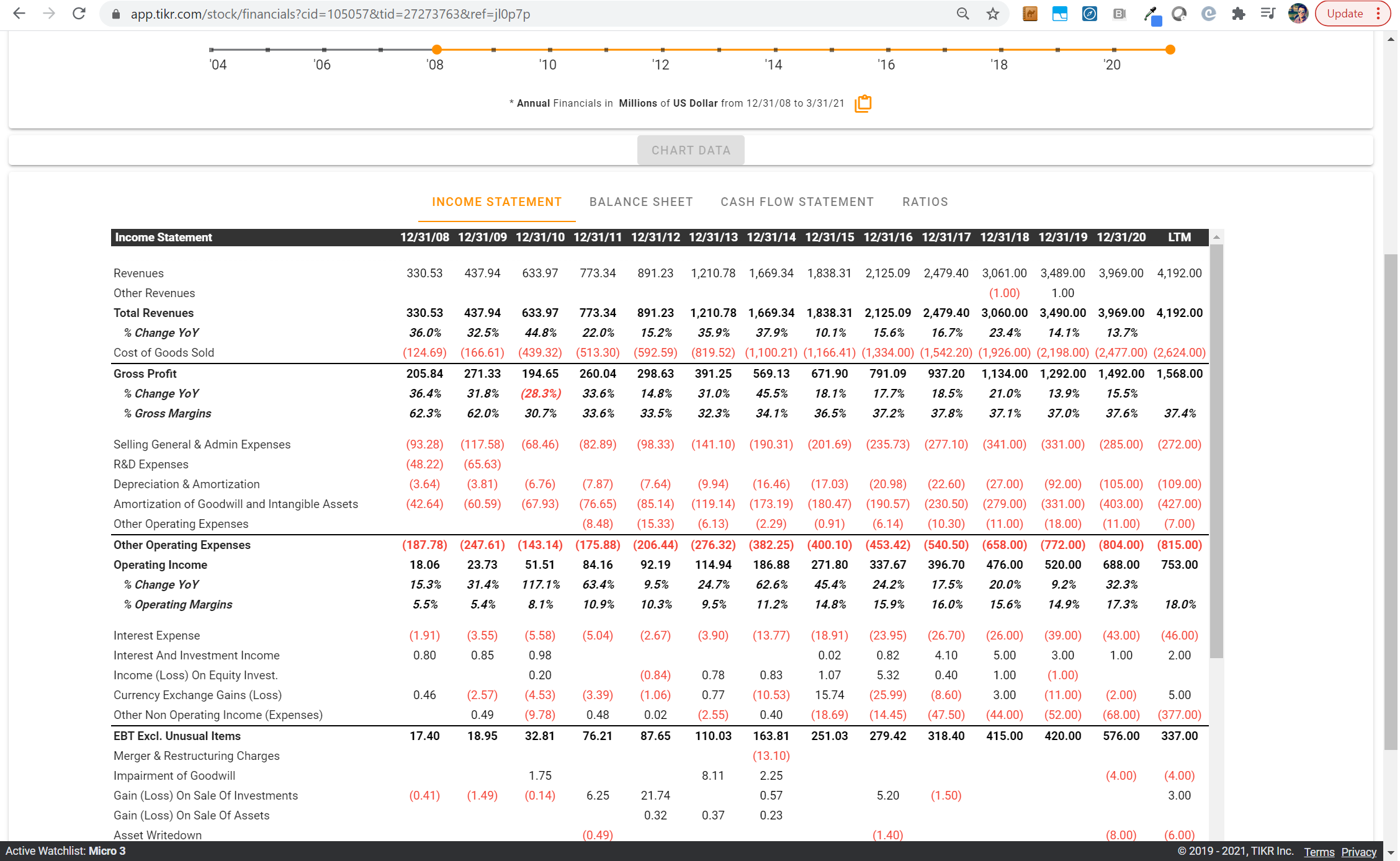1400x861 pixels.
Task: Bookmark this page via the star icon
Action: pyautogui.click(x=991, y=13)
